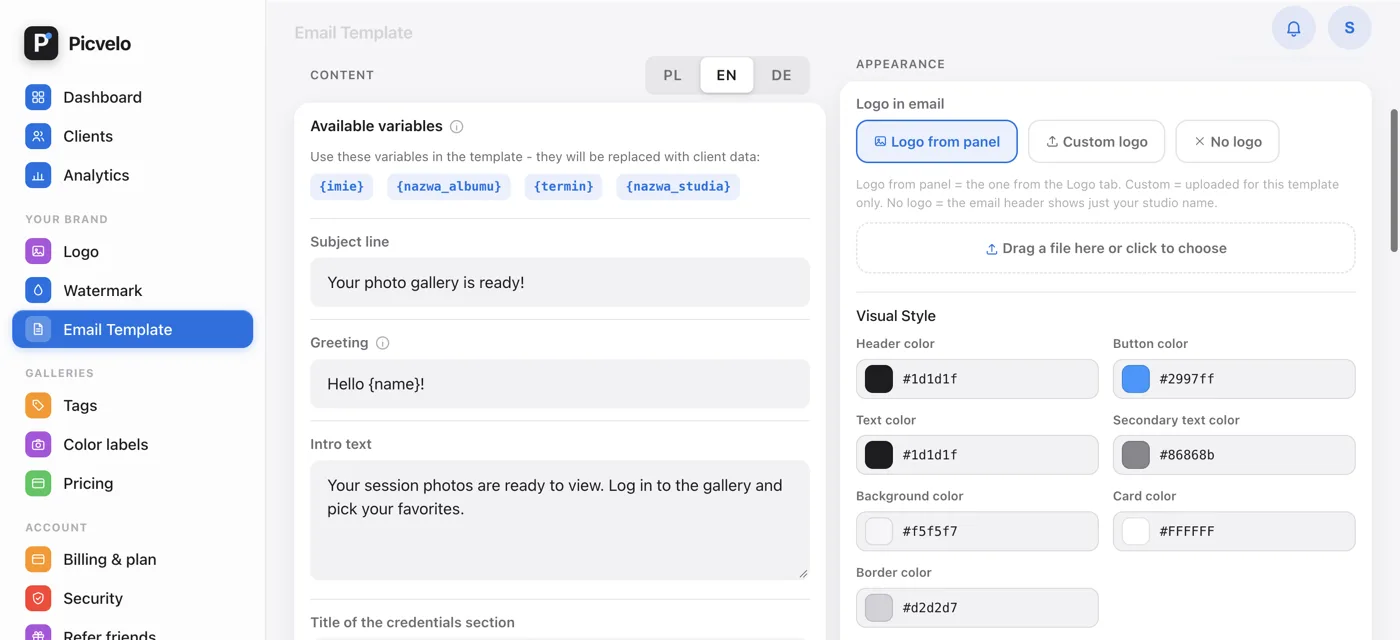The width and height of the screenshot is (1400, 640).
Task: Insert the {nazwa_albumu} variable chip
Action: coord(449,186)
